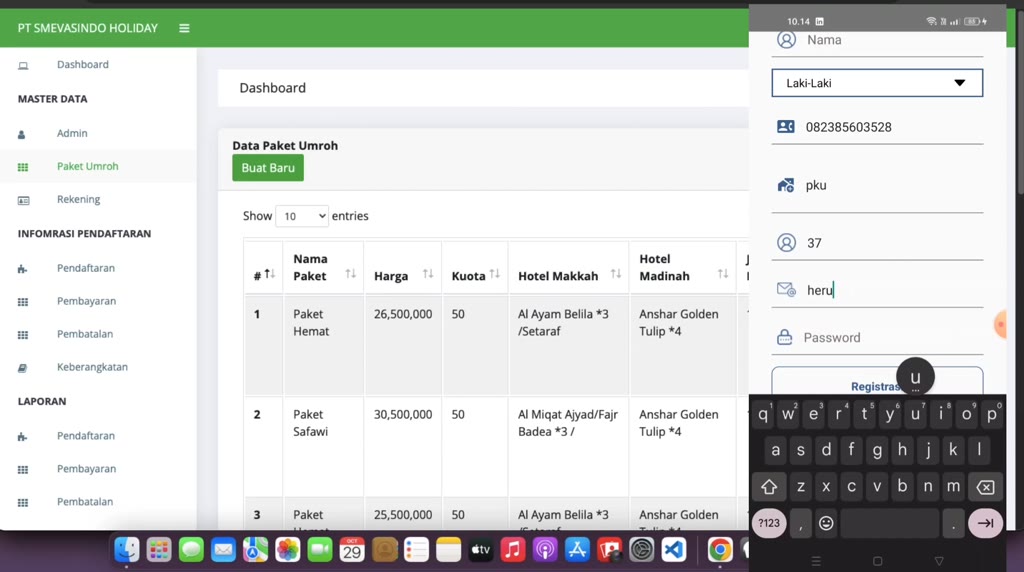Open Google Chrome from the dock
Viewport: 1024px width, 572px height.
720,549
